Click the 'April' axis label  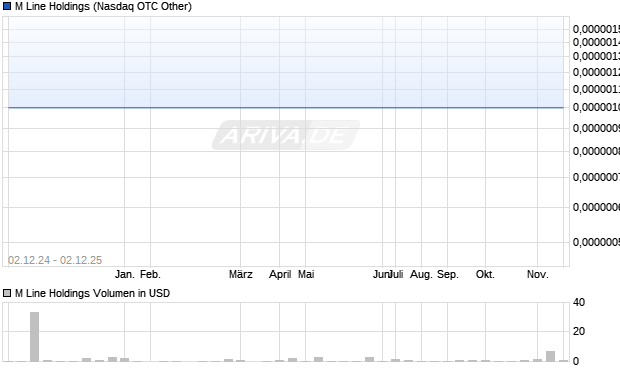tap(280, 274)
